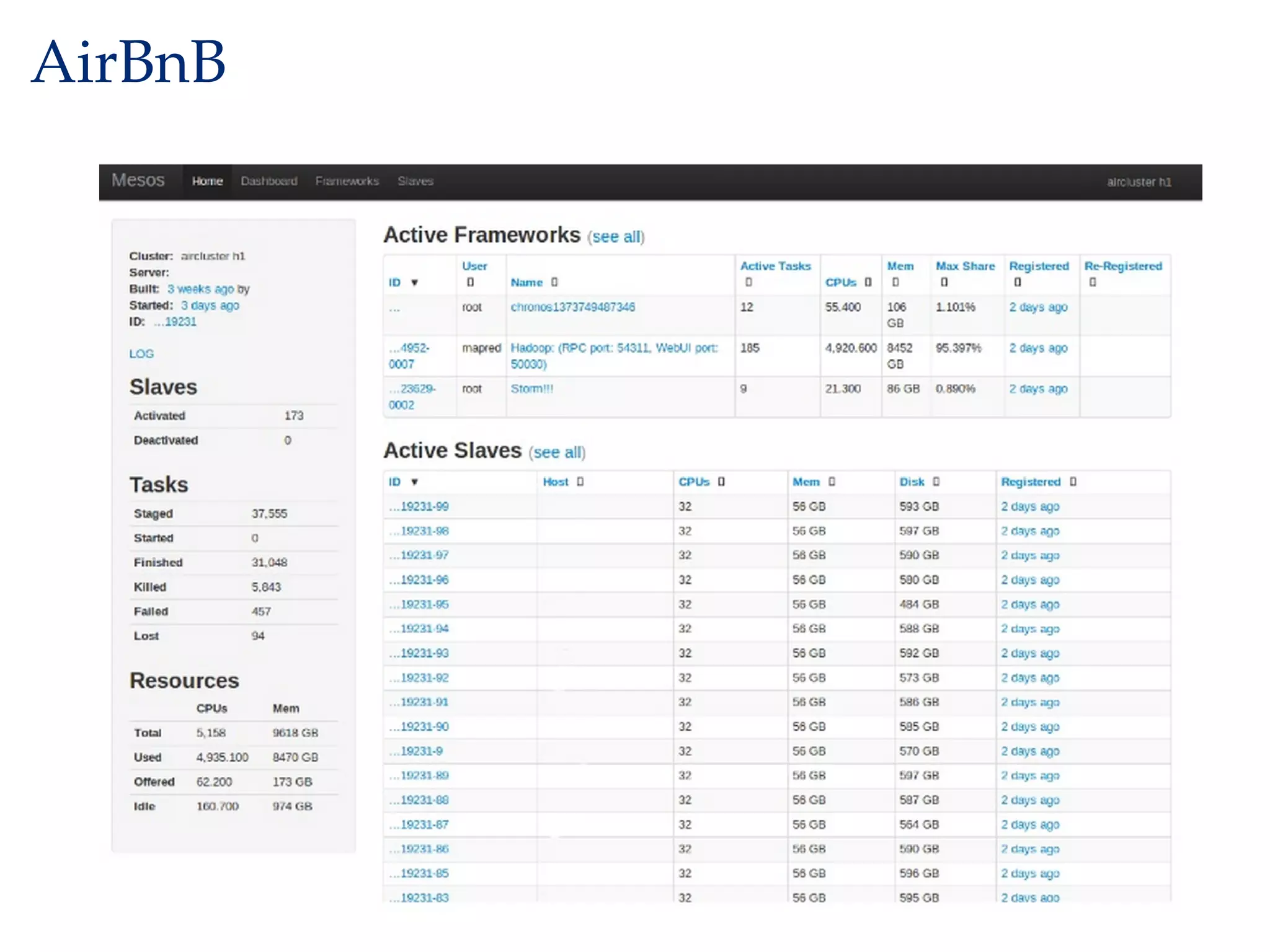
Task: Sort Active Slaves by ID arrow
Action: pyautogui.click(x=414, y=482)
